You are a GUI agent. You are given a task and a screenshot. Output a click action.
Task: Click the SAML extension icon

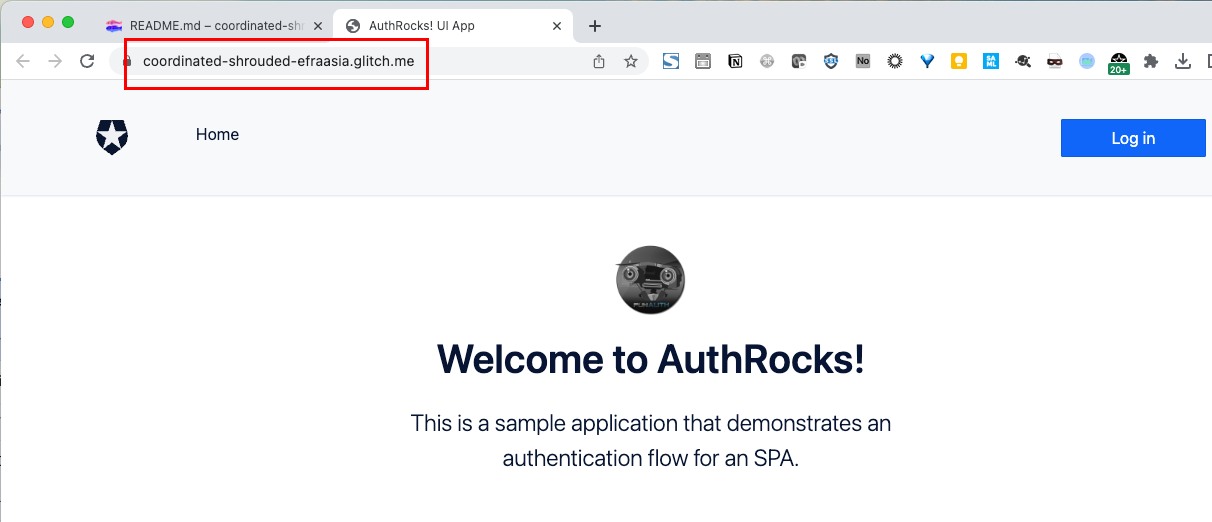(991, 61)
